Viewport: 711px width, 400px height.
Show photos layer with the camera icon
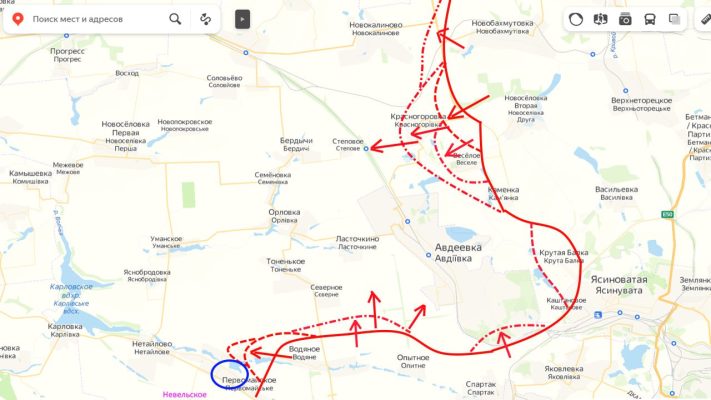click(x=625, y=19)
